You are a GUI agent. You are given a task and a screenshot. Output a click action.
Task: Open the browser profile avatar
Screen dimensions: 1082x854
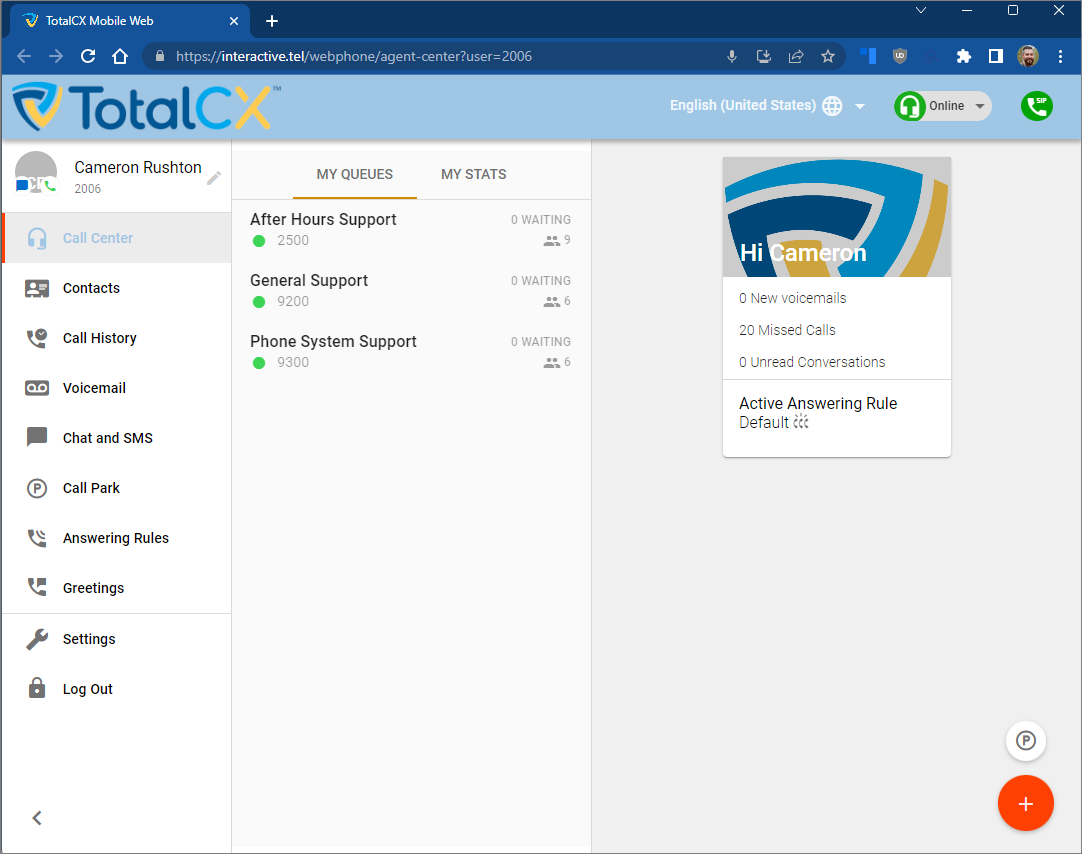1028,57
